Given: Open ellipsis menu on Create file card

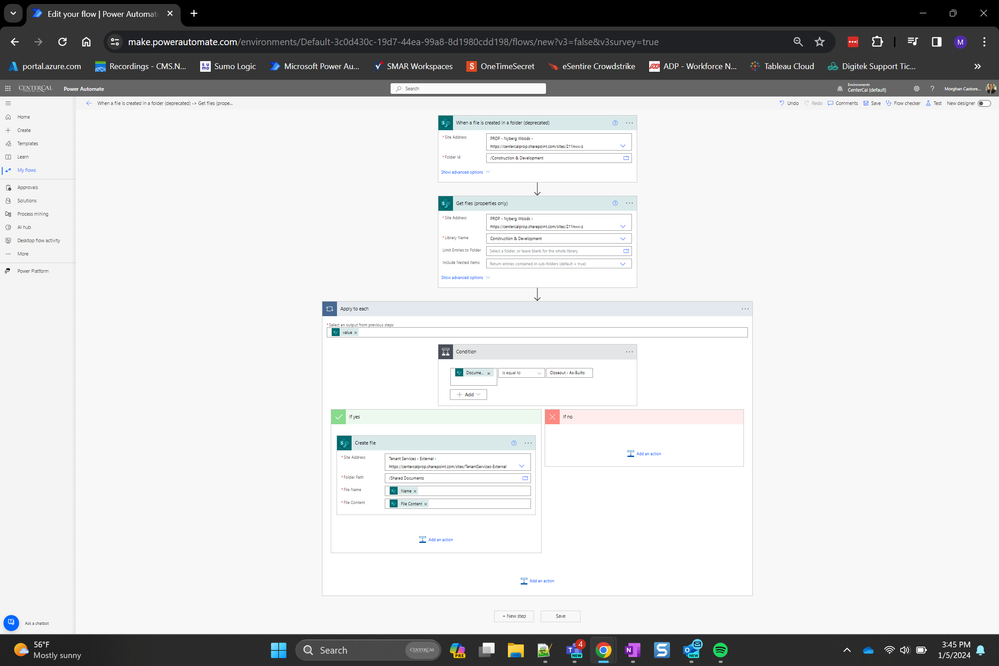Looking at the screenshot, I should pyautogui.click(x=528, y=443).
